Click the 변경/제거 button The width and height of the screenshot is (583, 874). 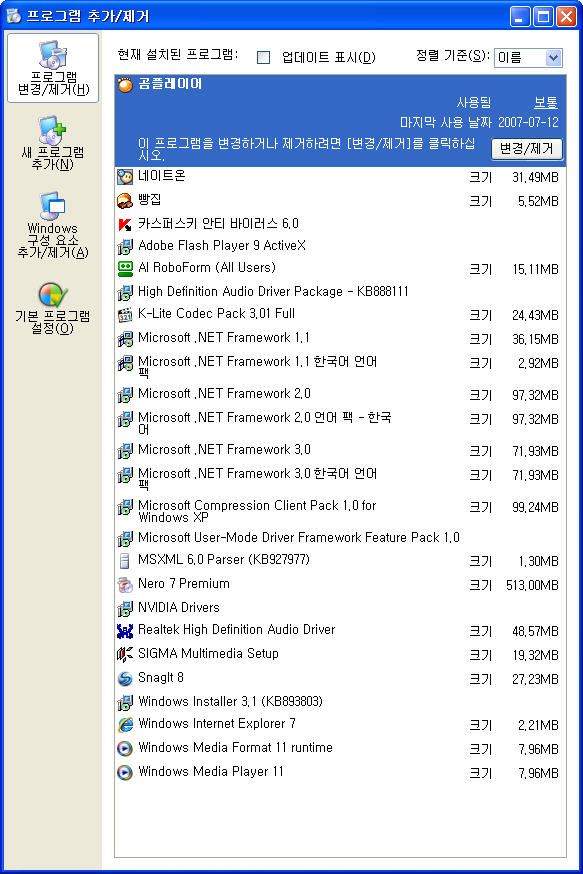coord(527,149)
